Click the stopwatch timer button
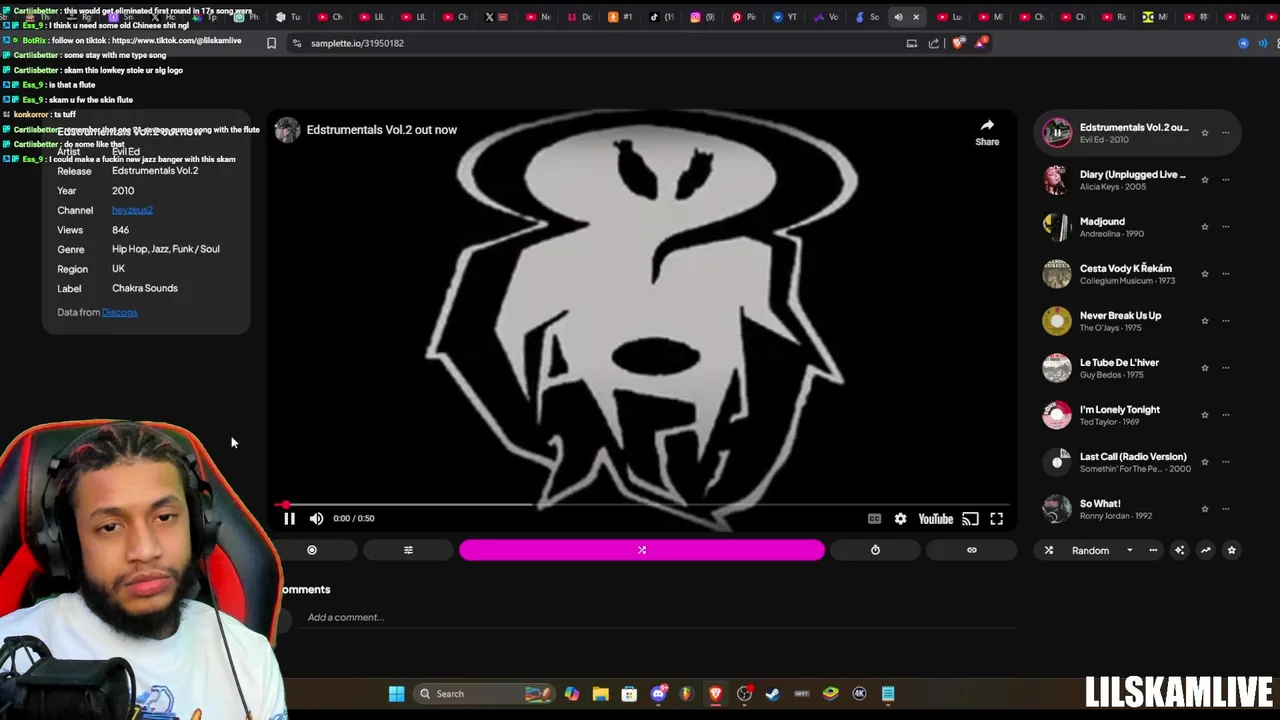 pos(875,550)
